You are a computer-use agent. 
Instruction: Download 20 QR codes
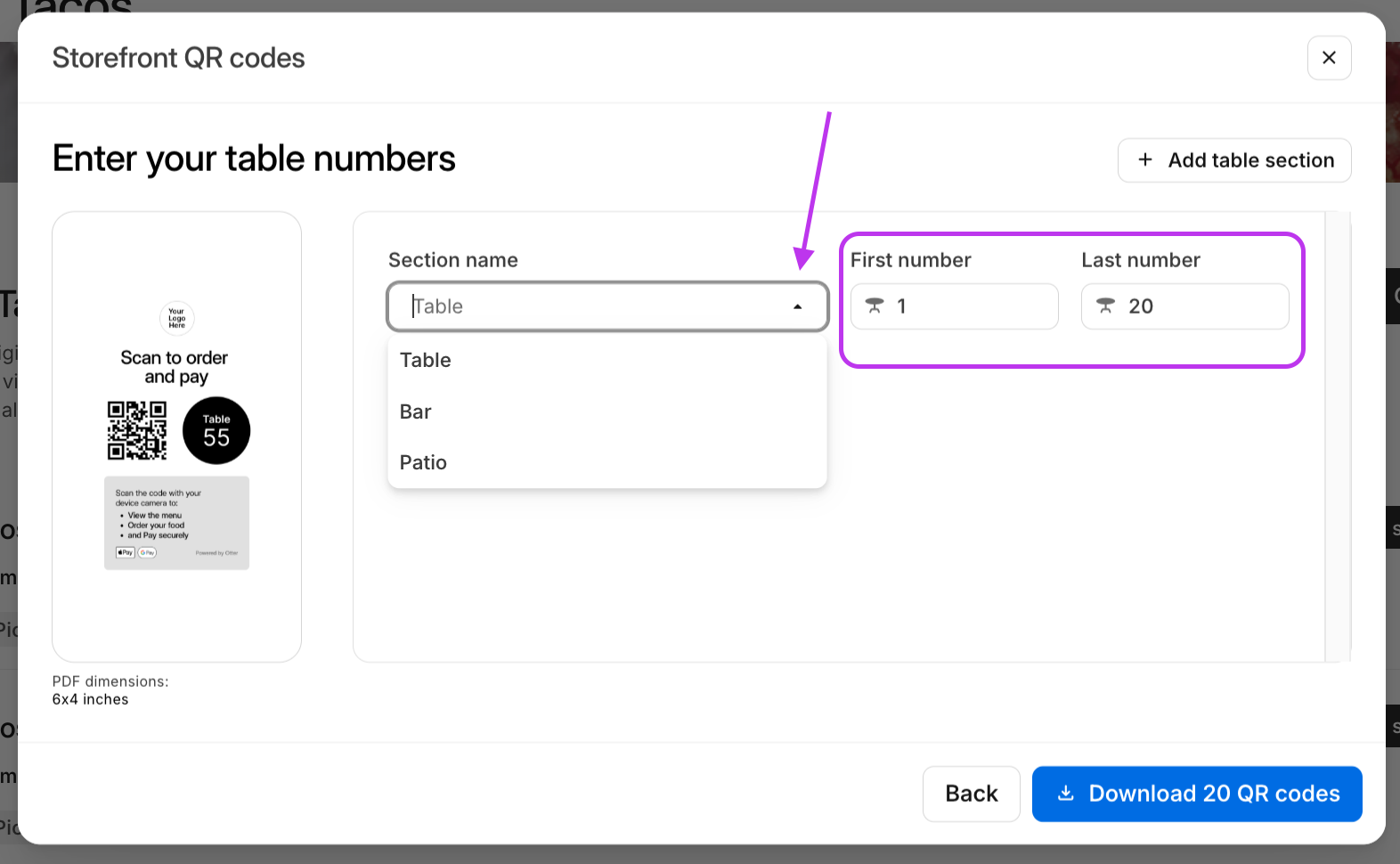(x=1197, y=794)
